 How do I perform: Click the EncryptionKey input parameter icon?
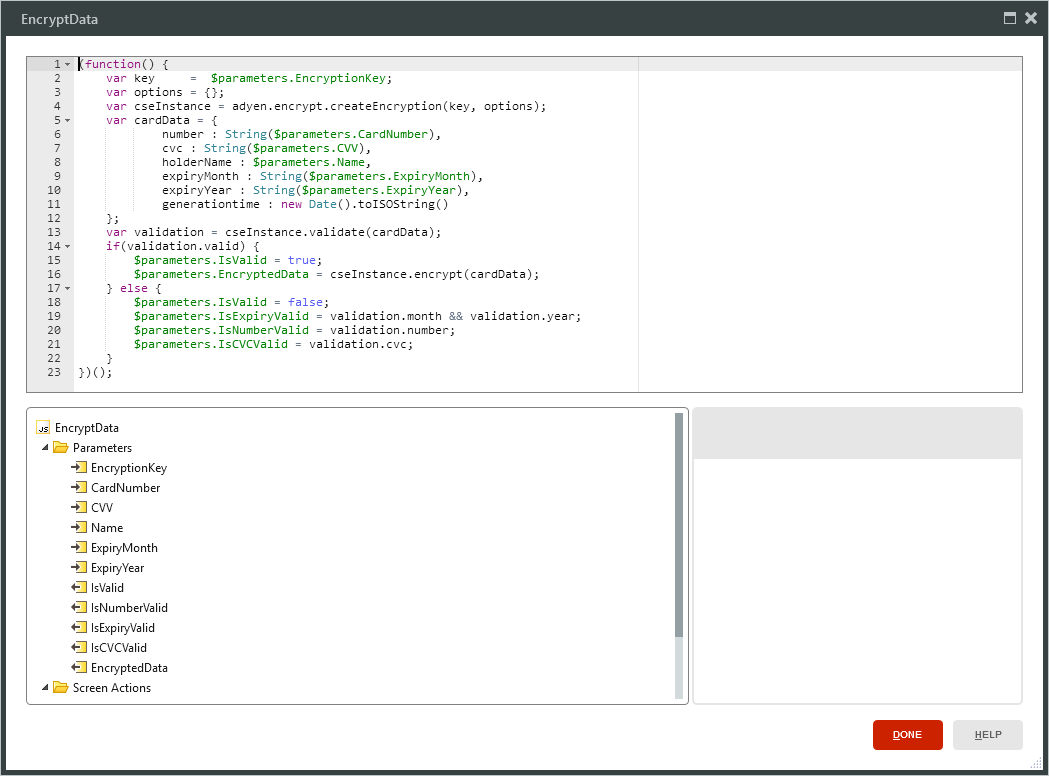click(79, 468)
